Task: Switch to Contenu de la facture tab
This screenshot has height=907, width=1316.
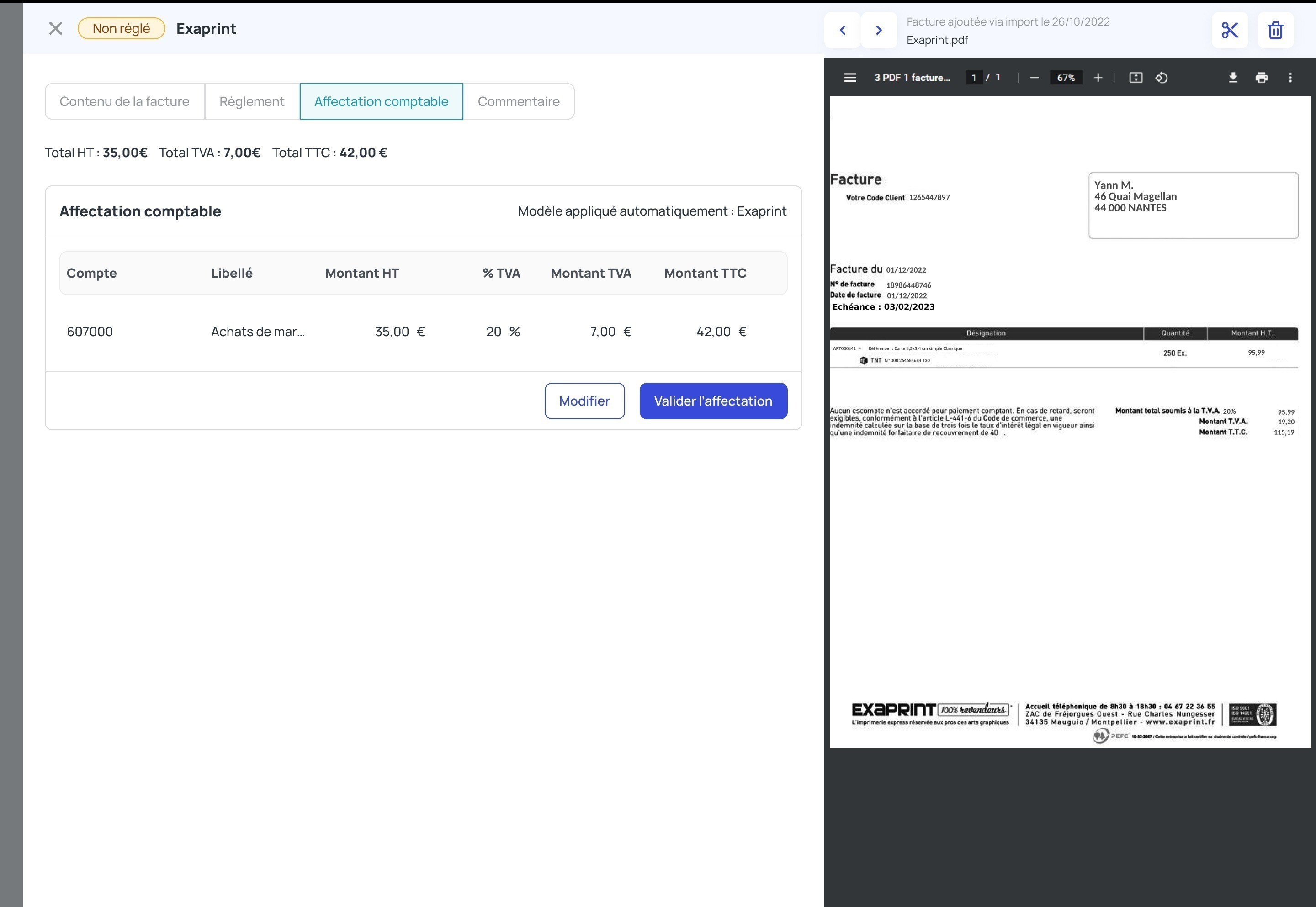Action: click(124, 102)
